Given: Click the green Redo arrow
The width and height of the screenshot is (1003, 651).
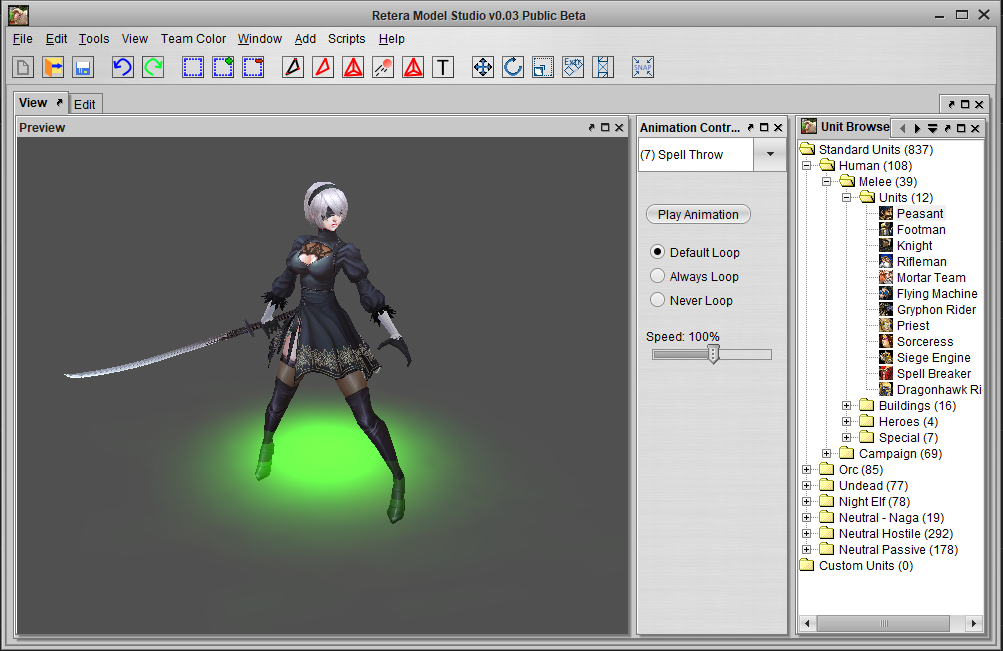Looking at the screenshot, I should (x=153, y=67).
